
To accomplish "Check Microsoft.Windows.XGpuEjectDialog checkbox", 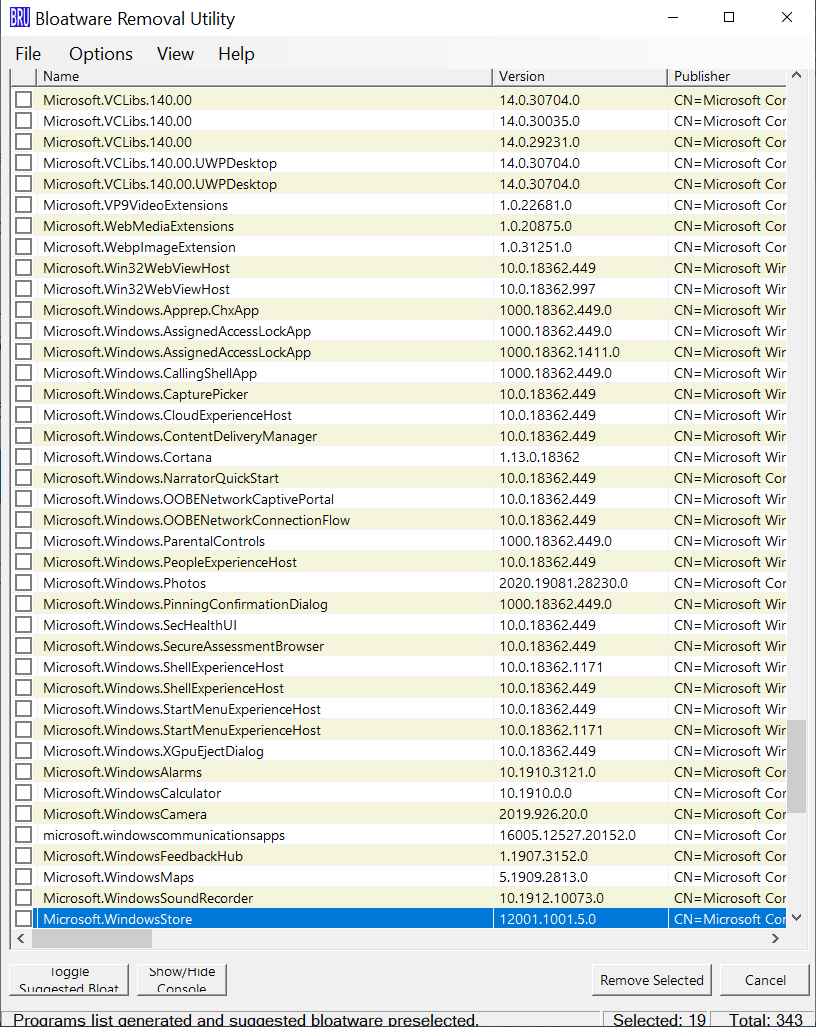I will tap(24, 751).
